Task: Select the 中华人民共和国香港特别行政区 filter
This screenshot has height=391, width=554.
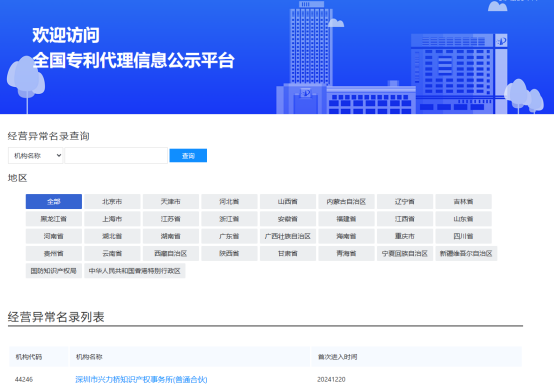Action: 135,271
